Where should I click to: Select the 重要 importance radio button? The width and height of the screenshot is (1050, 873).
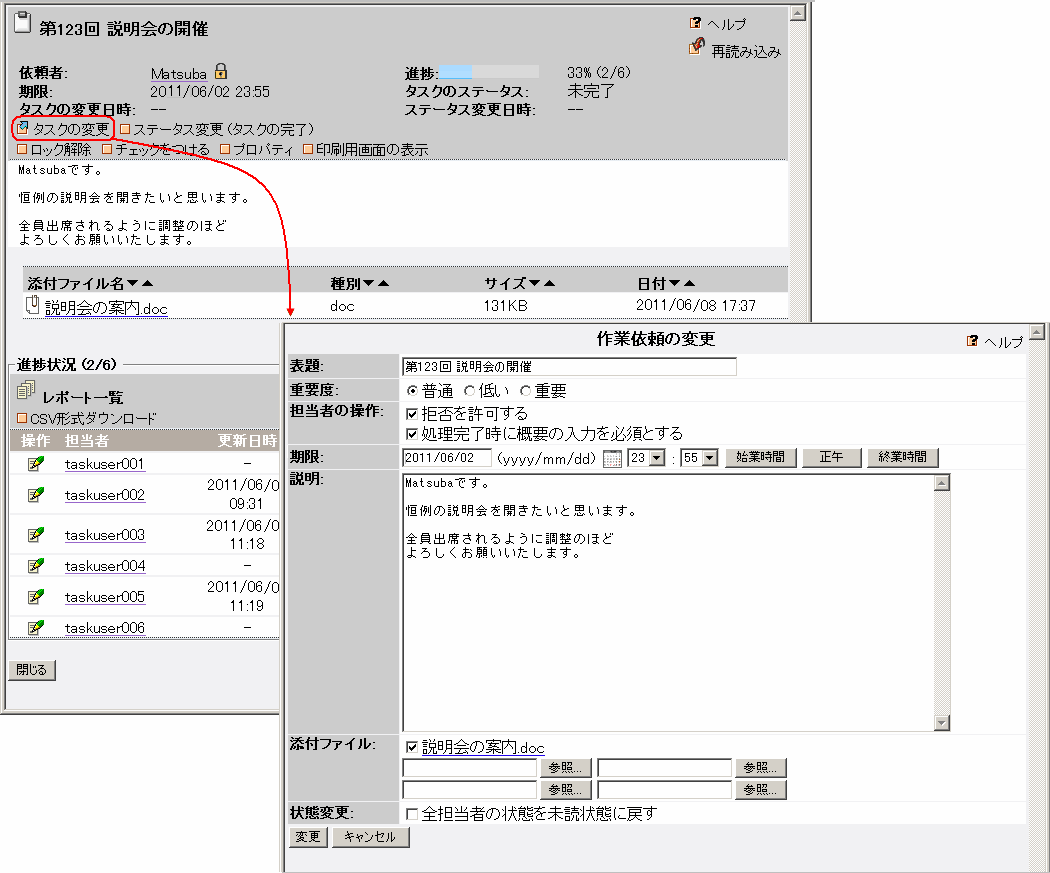526,391
